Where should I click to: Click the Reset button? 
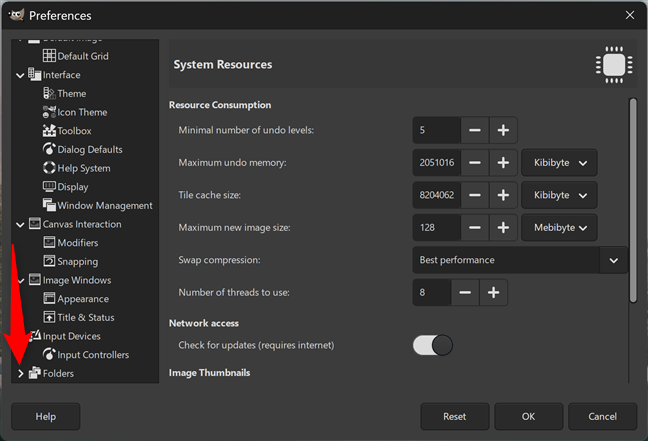(455, 417)
